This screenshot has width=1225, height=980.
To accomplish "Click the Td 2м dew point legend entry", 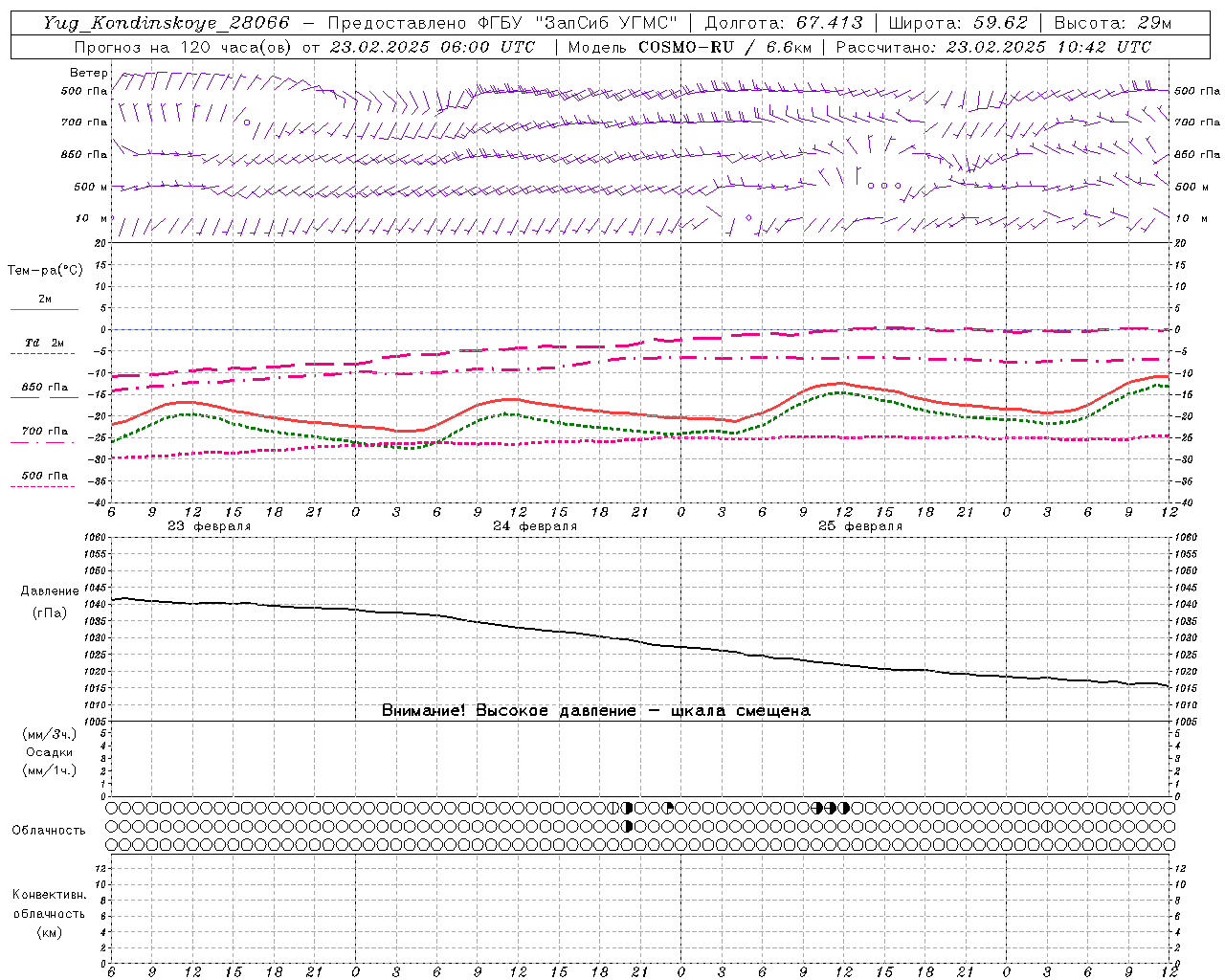I will (44, 343).
